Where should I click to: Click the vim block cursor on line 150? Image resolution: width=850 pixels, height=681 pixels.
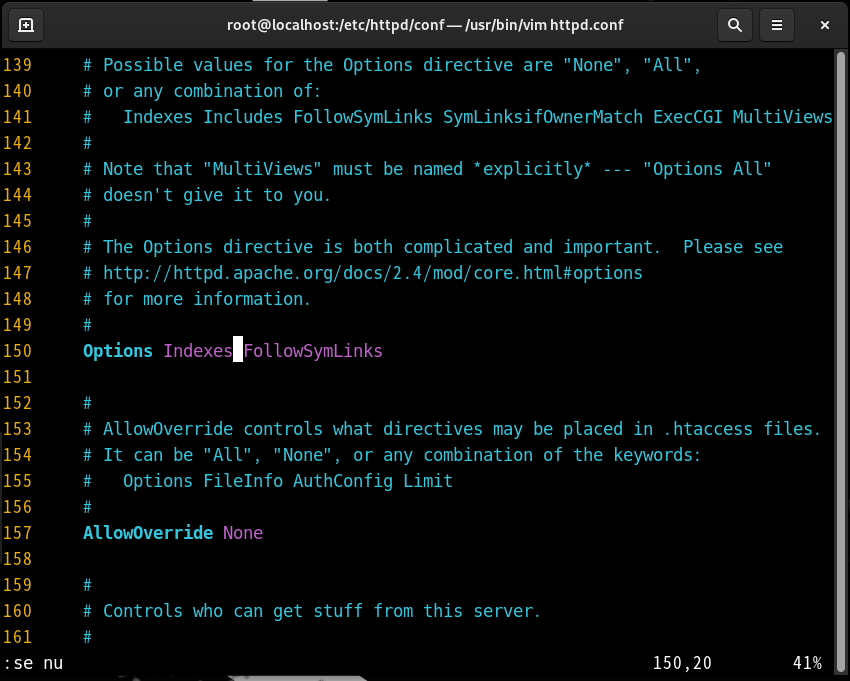[x=238, y=349]
